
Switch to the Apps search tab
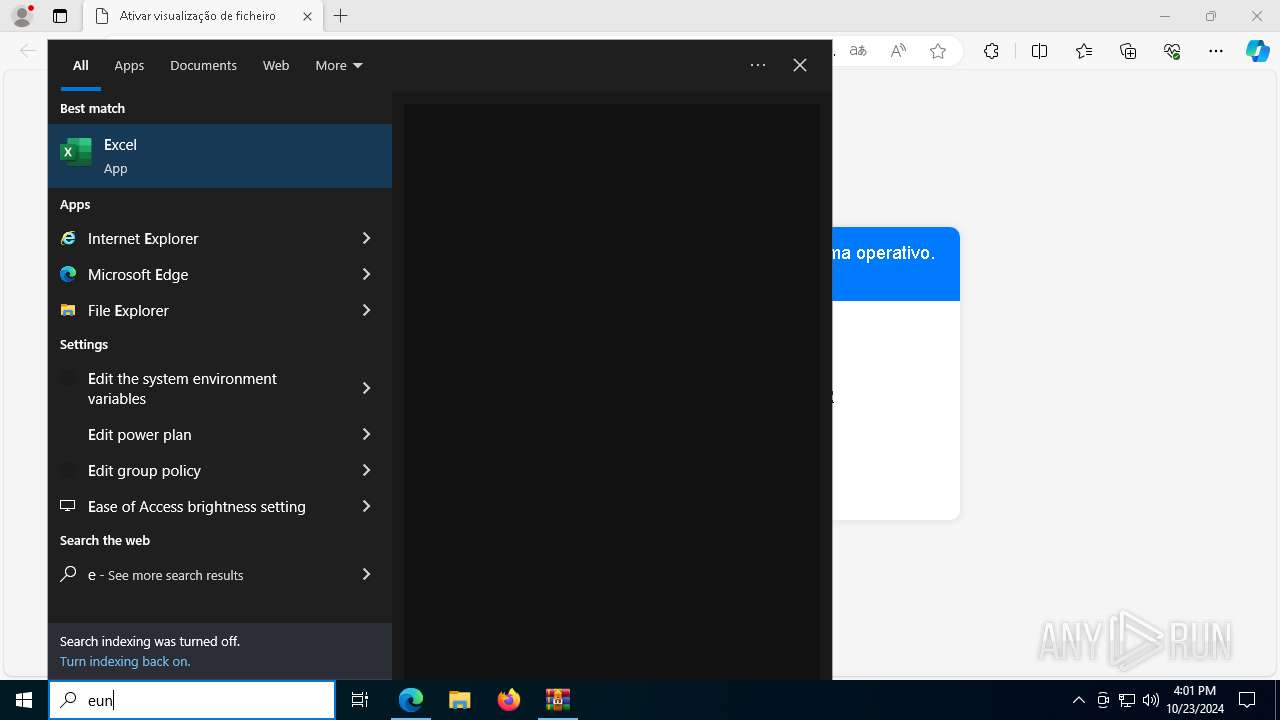pos(129,65)
